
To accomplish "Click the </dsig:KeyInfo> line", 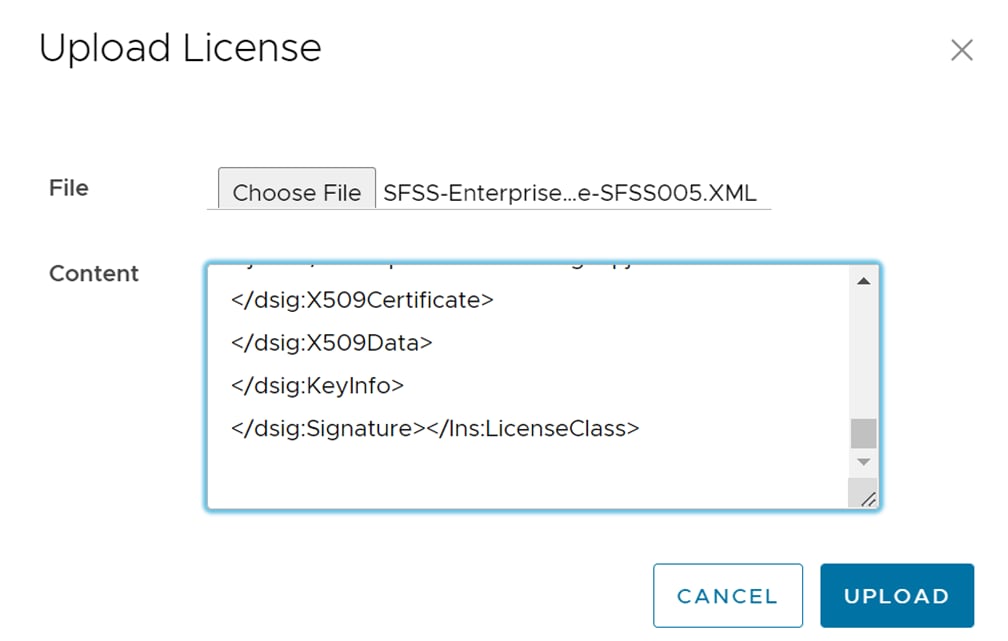I will tap(317, 386).
